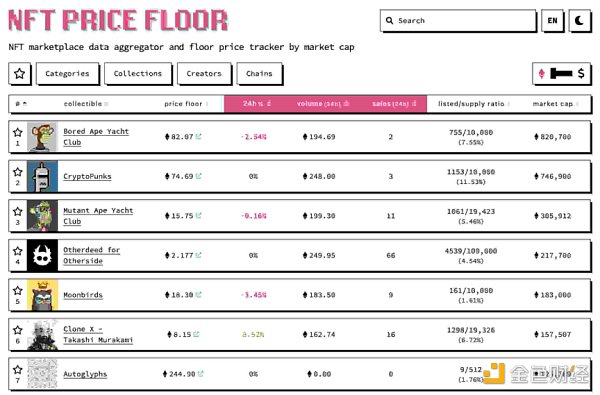Open the EN language selector

point(552,21)
